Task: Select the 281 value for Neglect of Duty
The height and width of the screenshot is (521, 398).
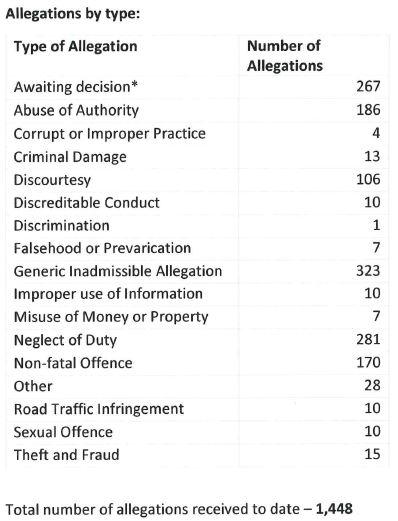Action: click(368, 340)
